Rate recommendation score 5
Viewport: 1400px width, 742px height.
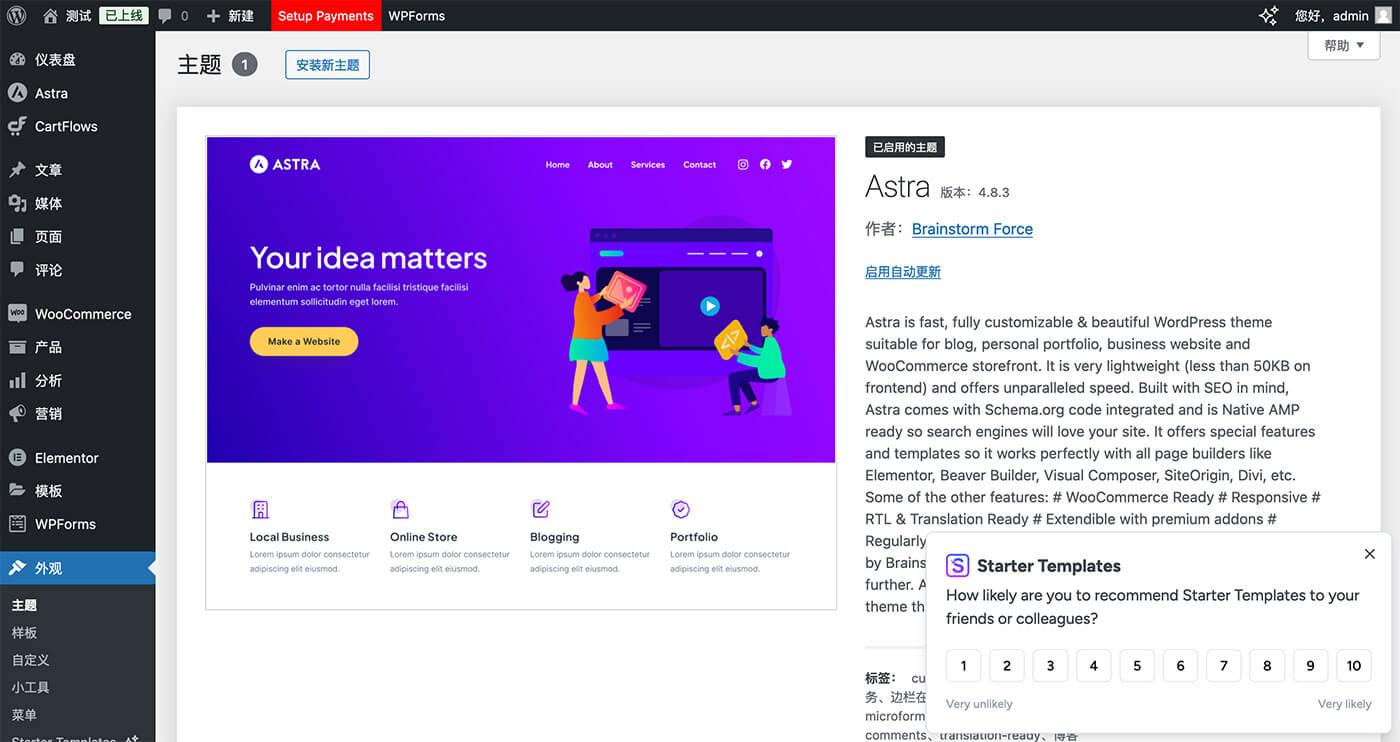(1137, 666)
